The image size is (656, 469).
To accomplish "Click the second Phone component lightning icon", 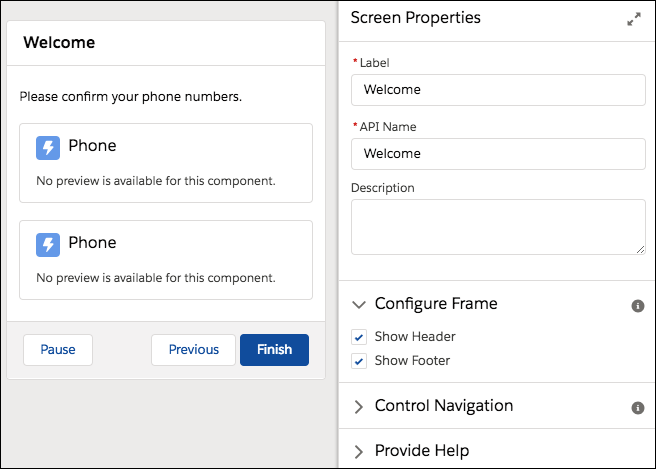I will click(x=48, y=244).
